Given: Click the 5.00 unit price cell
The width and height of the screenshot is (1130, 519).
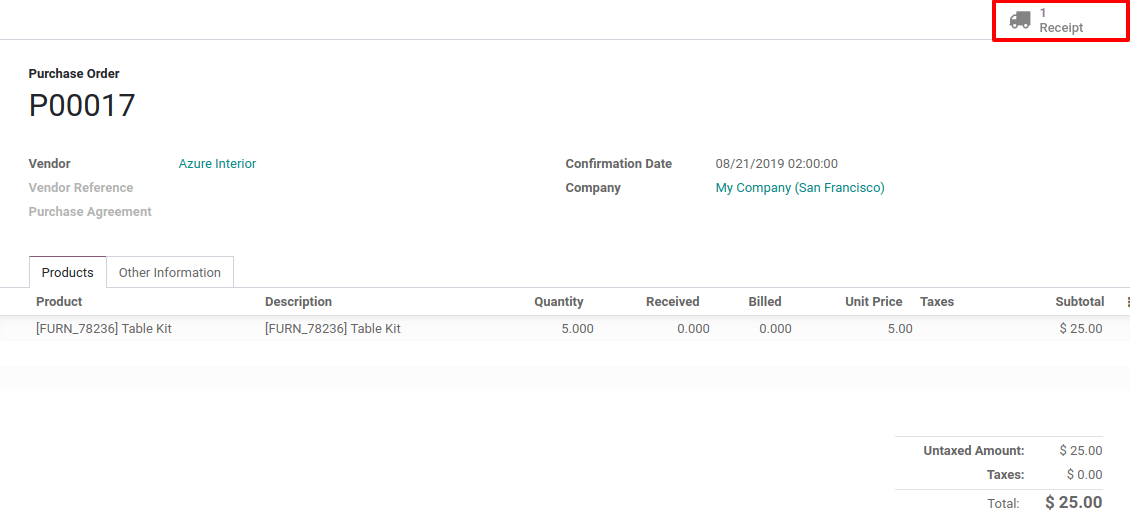Looking at the screenshot, I should click(x=899, y=328).
